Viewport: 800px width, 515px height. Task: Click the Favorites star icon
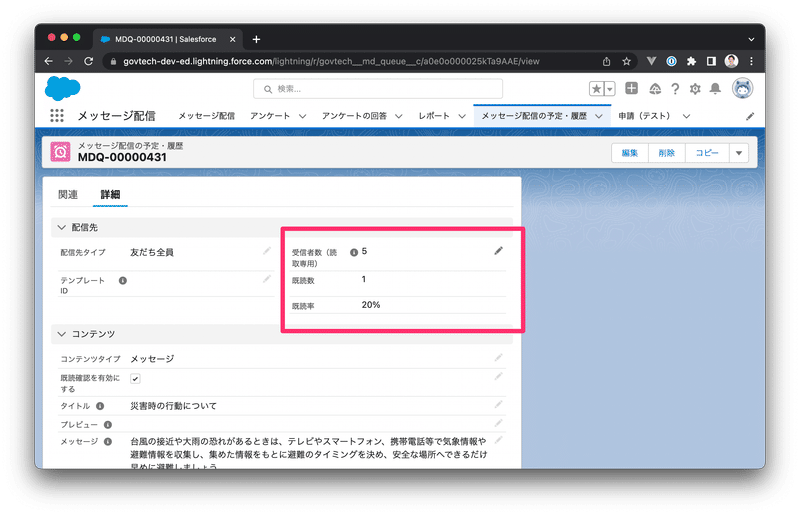click(596, 89)
